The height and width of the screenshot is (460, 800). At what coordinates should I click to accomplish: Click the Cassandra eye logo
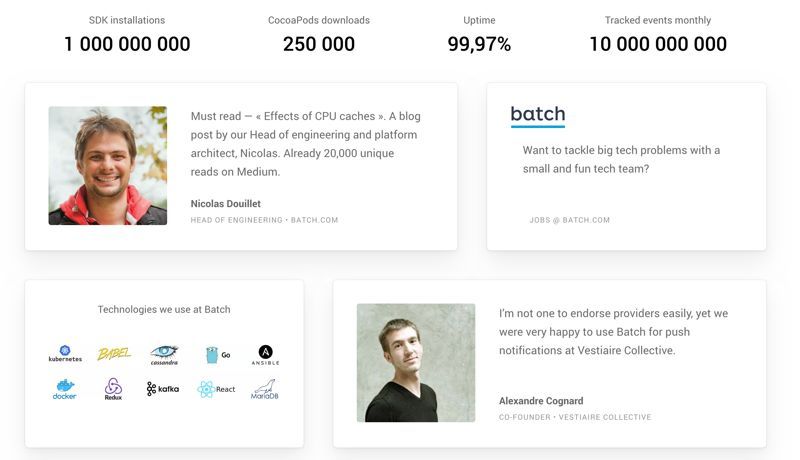tap(164, 354)
